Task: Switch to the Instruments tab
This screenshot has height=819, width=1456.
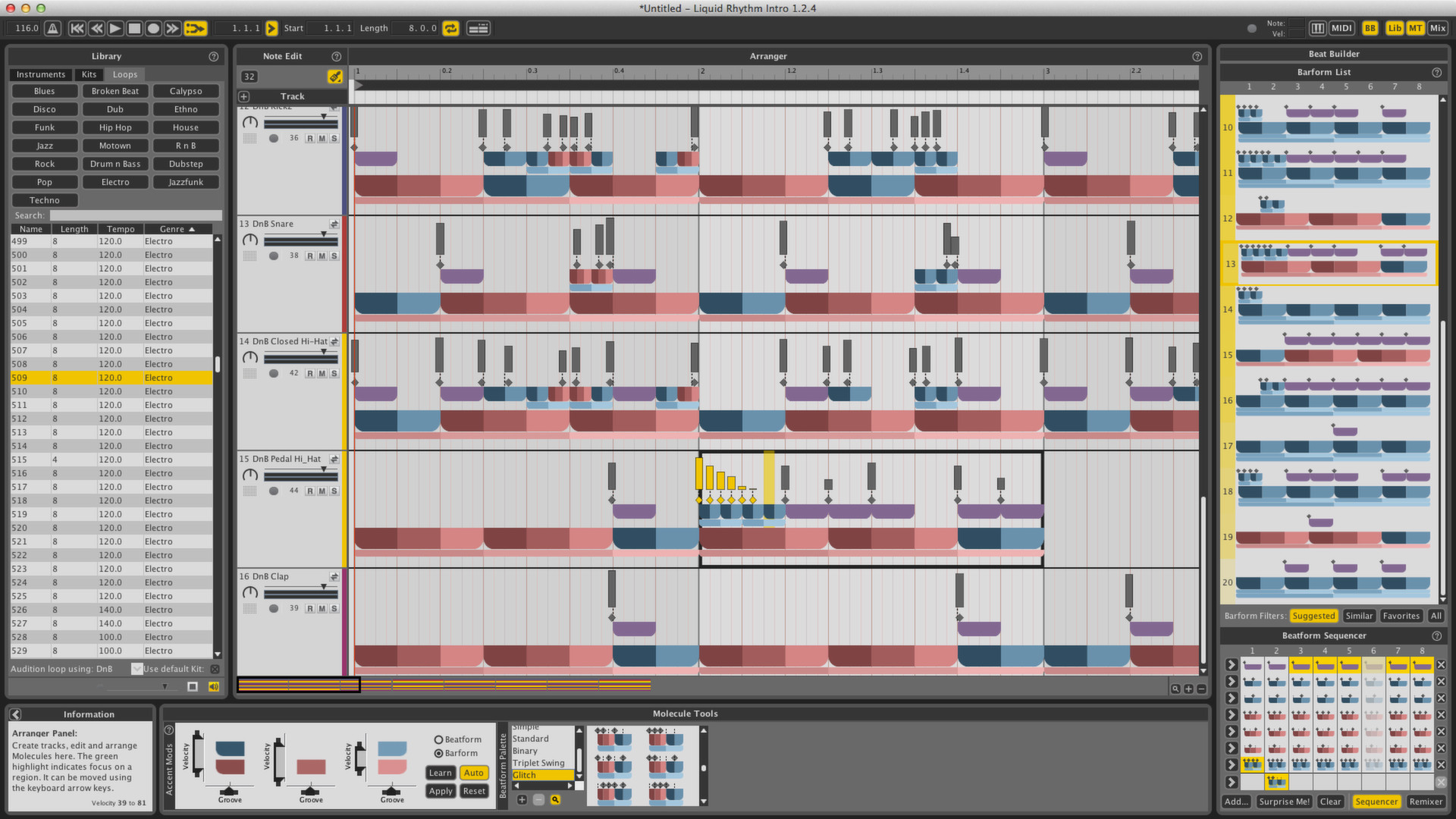Action: point(40,74)
